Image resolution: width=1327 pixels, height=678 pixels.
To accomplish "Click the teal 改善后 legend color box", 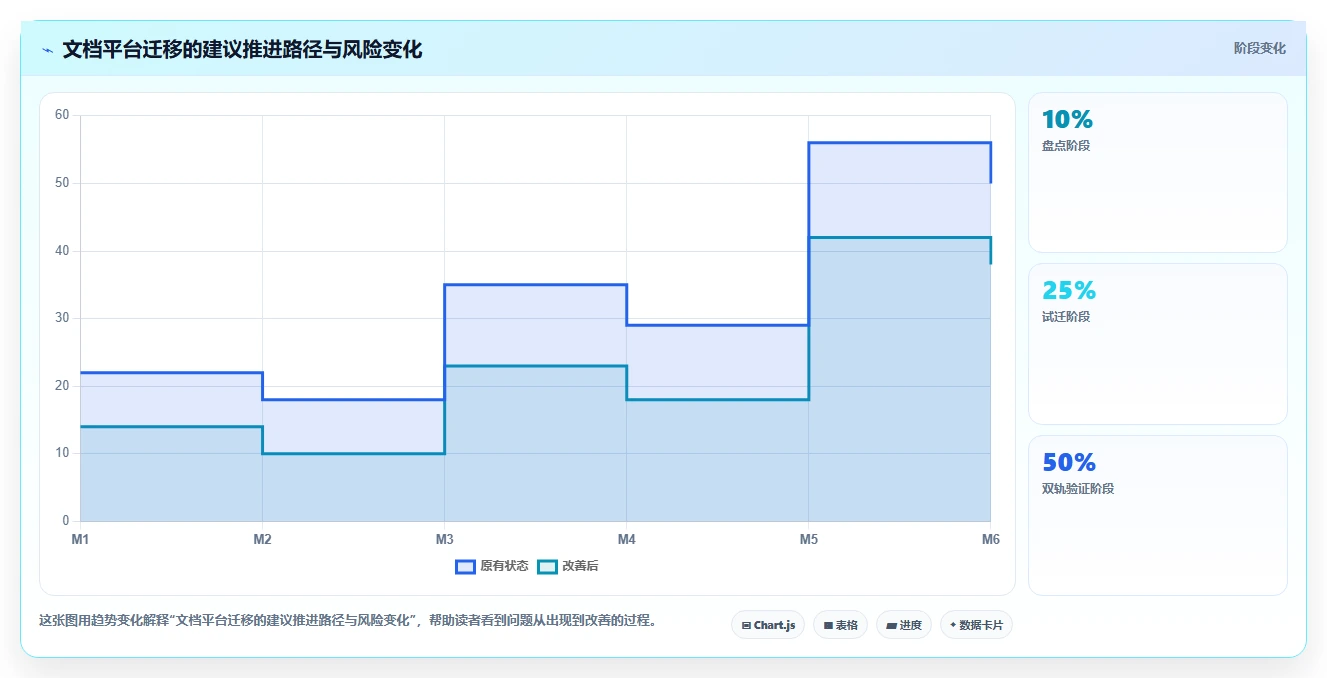I will tap(547, 566).
